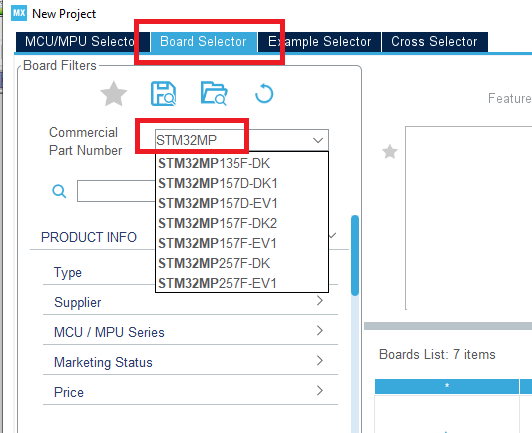Expand the MCU / MPU Series filter
Viewport: 532px width, 433px height.
tap(190, 332)
